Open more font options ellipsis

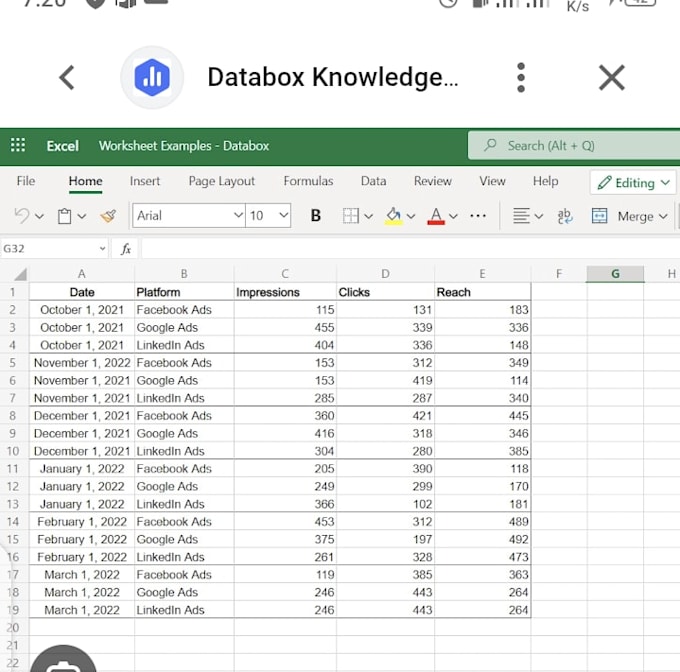point(478,215)
